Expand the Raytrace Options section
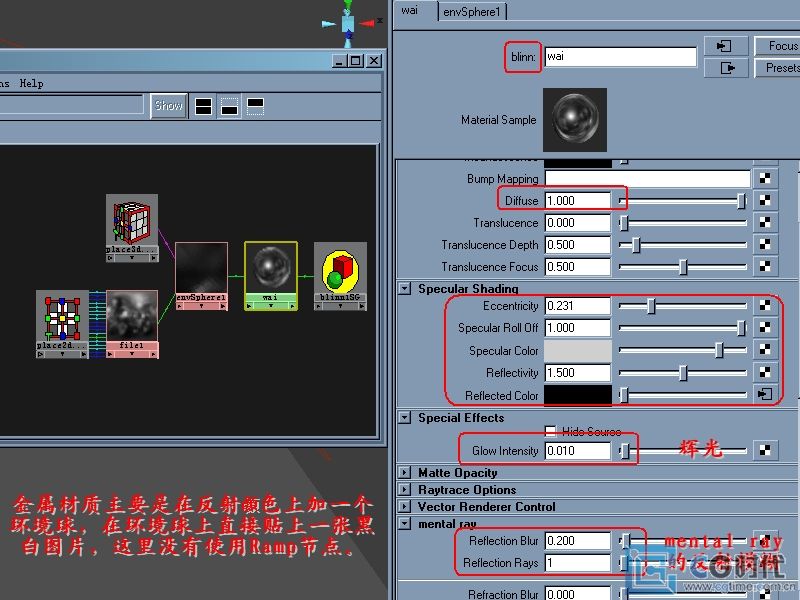 (x=405, y=490)
